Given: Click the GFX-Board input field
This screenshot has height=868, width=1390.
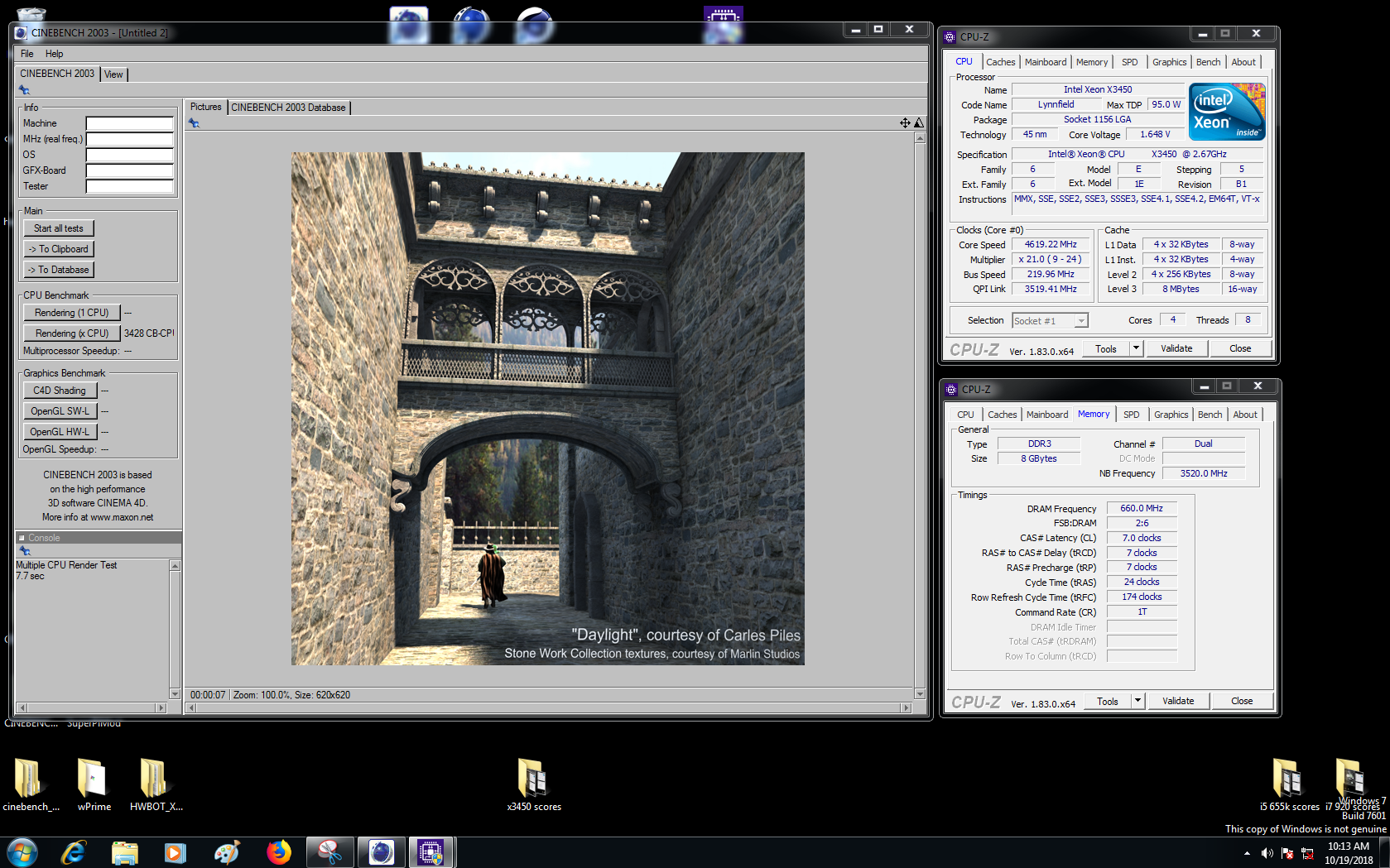Looking at the screenshot, I should [x=130, y=170].
